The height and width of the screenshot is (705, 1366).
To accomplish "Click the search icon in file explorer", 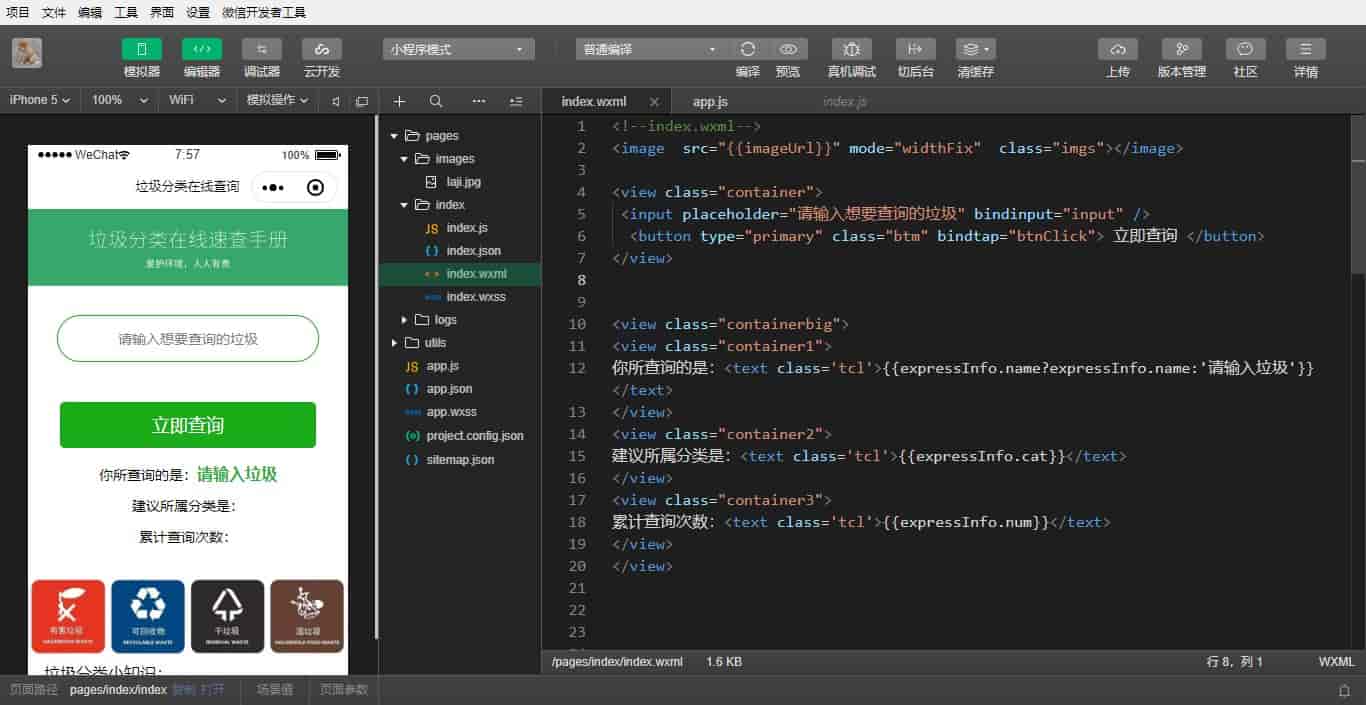I will coord(436,101).
